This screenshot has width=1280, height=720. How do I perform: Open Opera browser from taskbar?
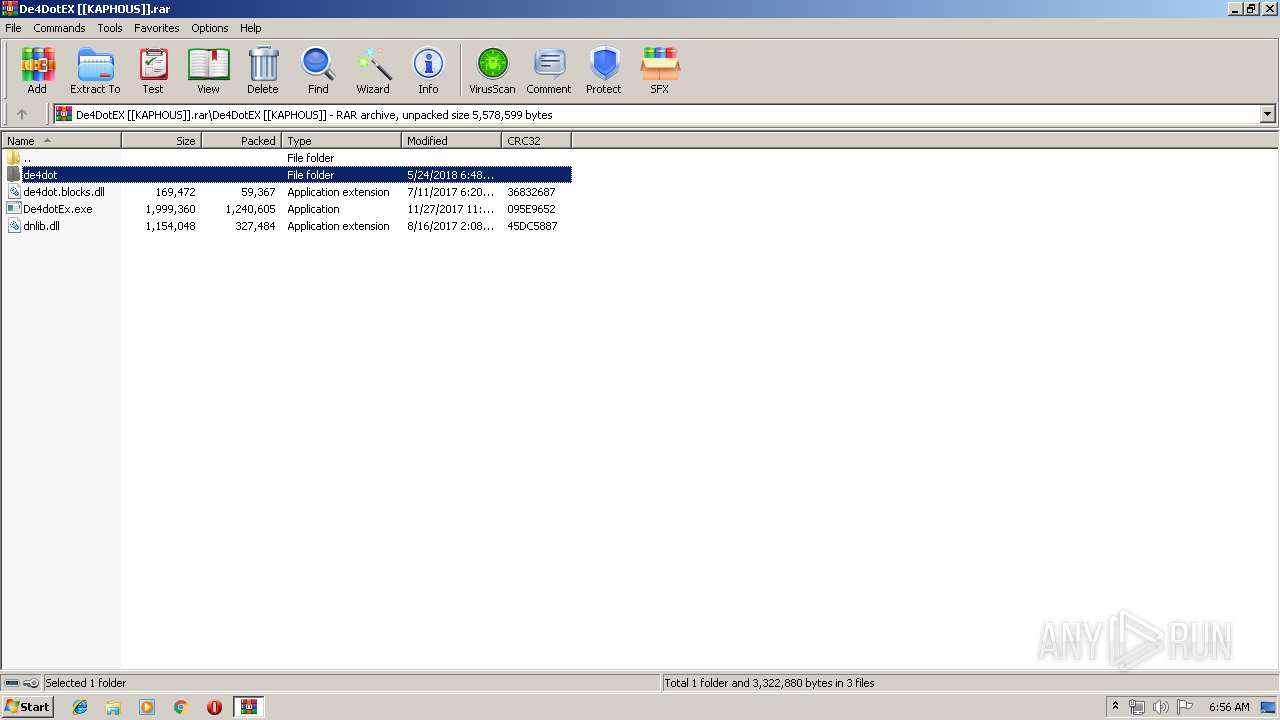(214, 707)
